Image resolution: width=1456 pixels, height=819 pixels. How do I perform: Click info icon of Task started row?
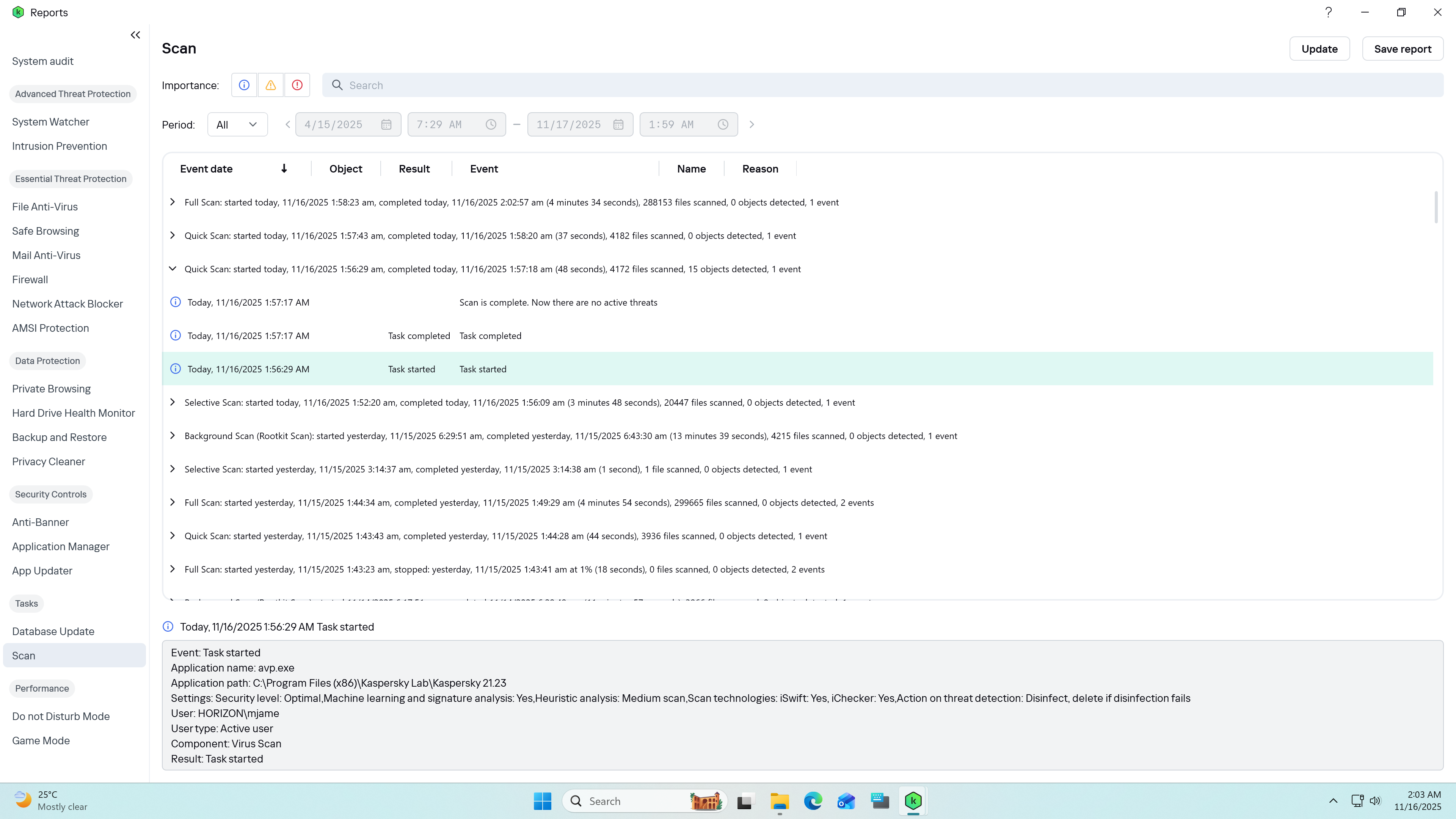point(176,369)
